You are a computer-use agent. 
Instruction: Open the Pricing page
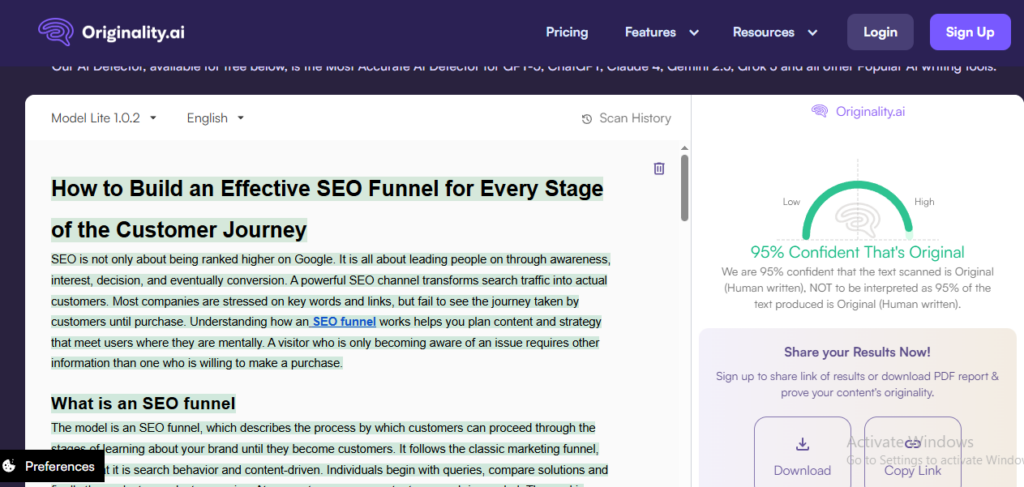tap(567, 32)
